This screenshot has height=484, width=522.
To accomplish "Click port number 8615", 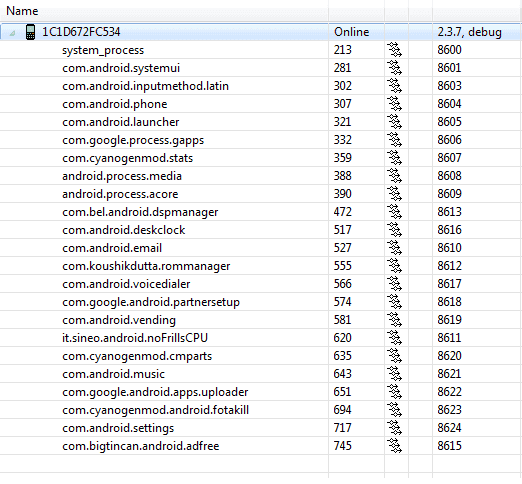I will [x=449, y=446].
